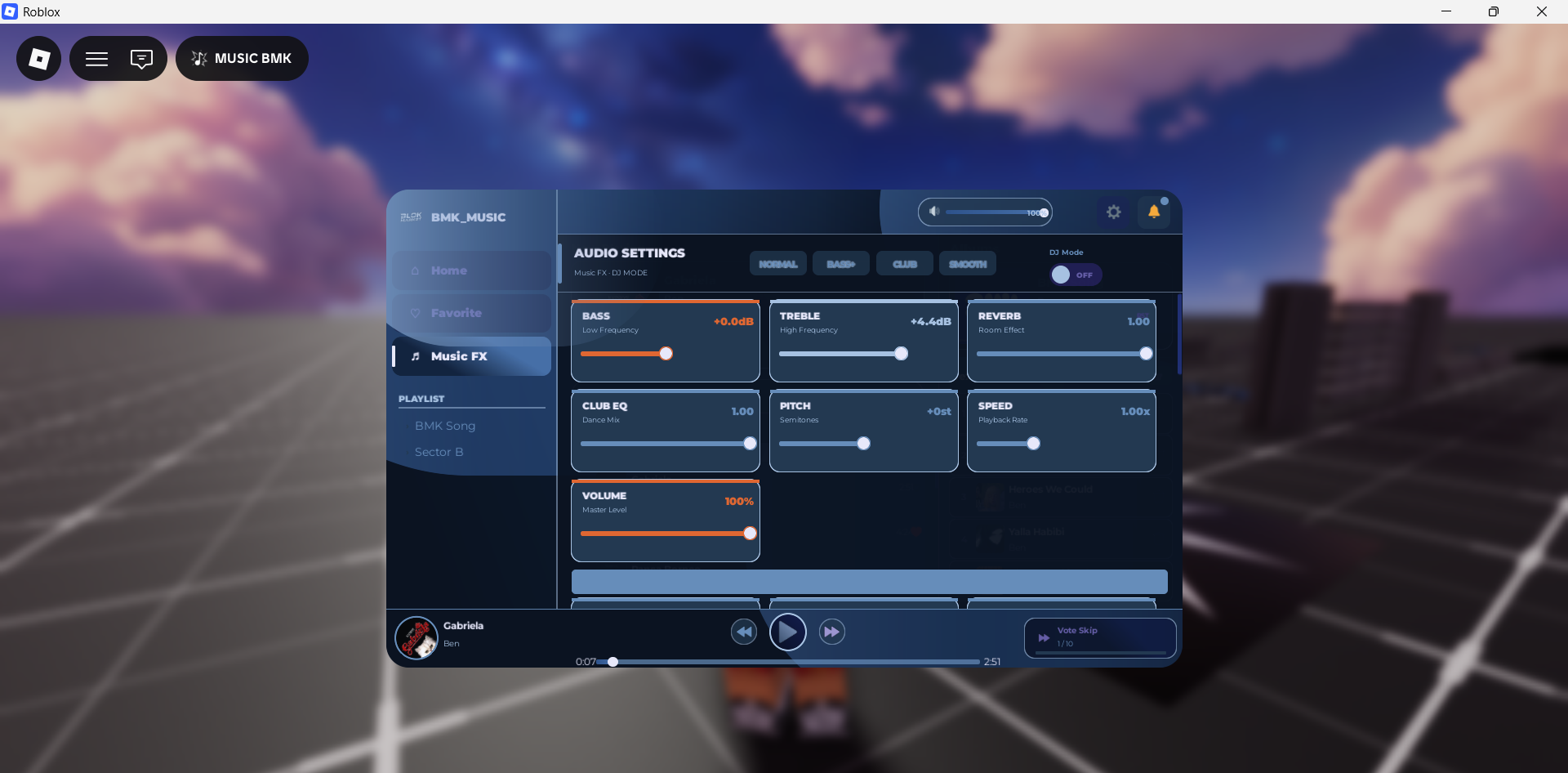1568x773 pixels.
Task: Switch to the Music FX tab
Action: (x=470, y=355)
